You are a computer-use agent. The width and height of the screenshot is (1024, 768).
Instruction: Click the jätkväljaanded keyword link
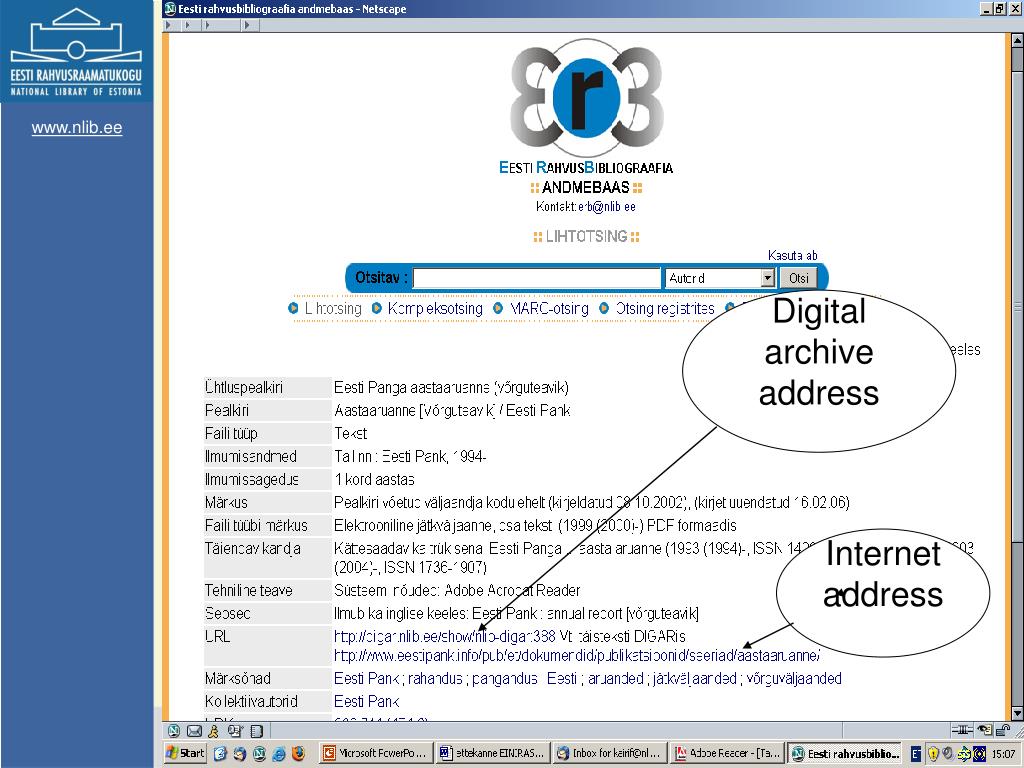[x=695, y=679]
